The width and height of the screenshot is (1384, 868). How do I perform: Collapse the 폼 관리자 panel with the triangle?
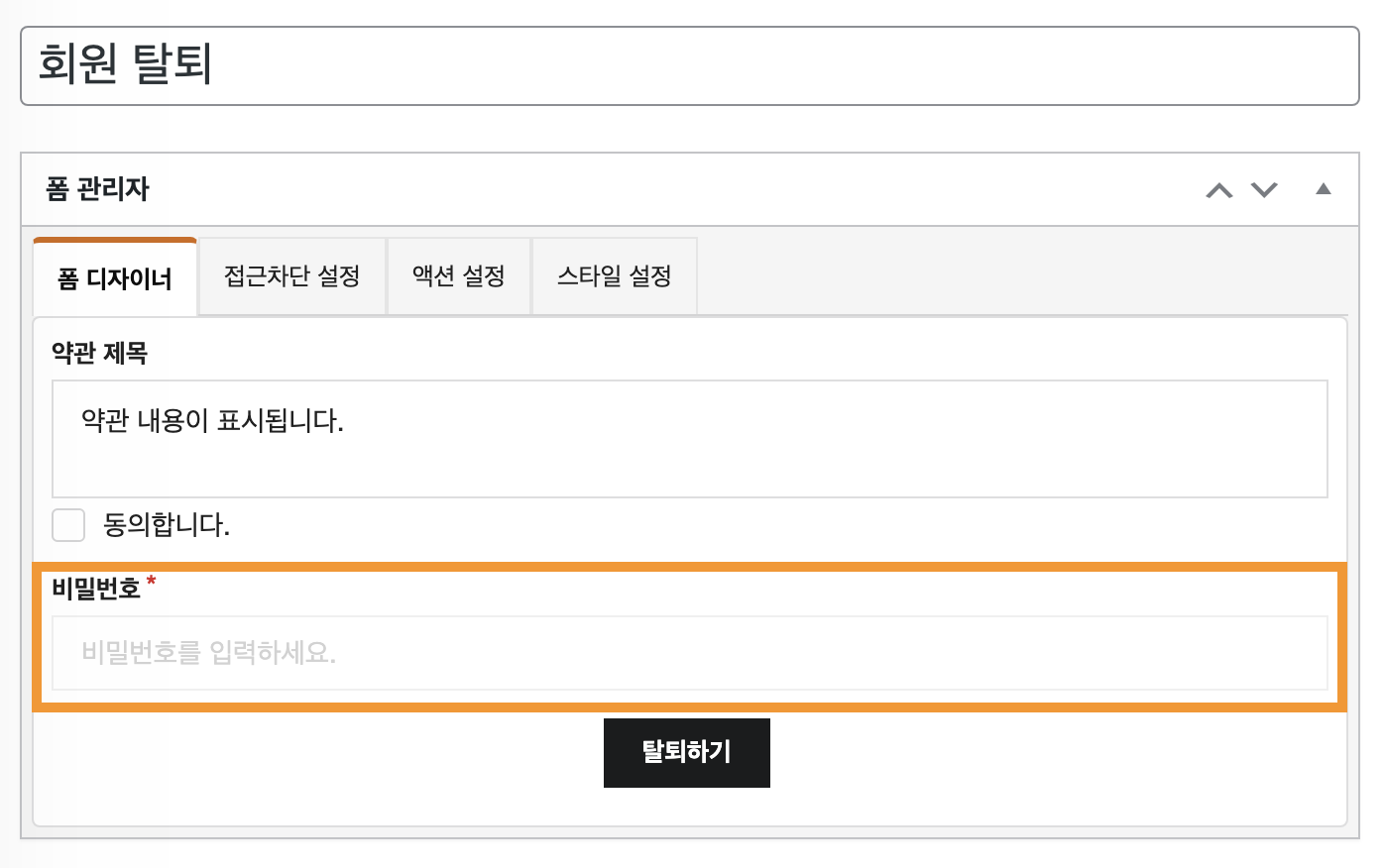pyautogui.click(x=1323, y=189)
